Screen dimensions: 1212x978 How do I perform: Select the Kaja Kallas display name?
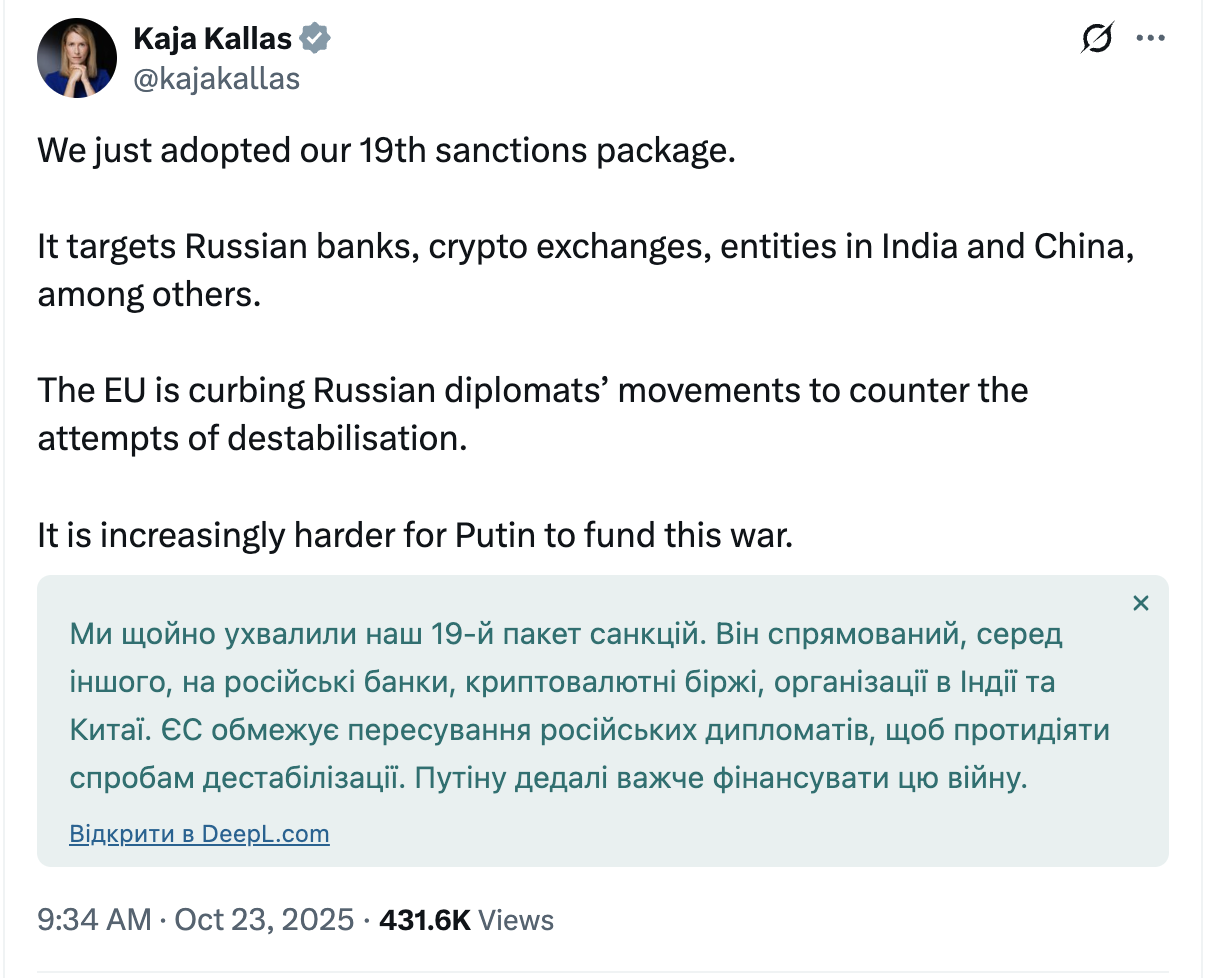(x=211, y=37)
